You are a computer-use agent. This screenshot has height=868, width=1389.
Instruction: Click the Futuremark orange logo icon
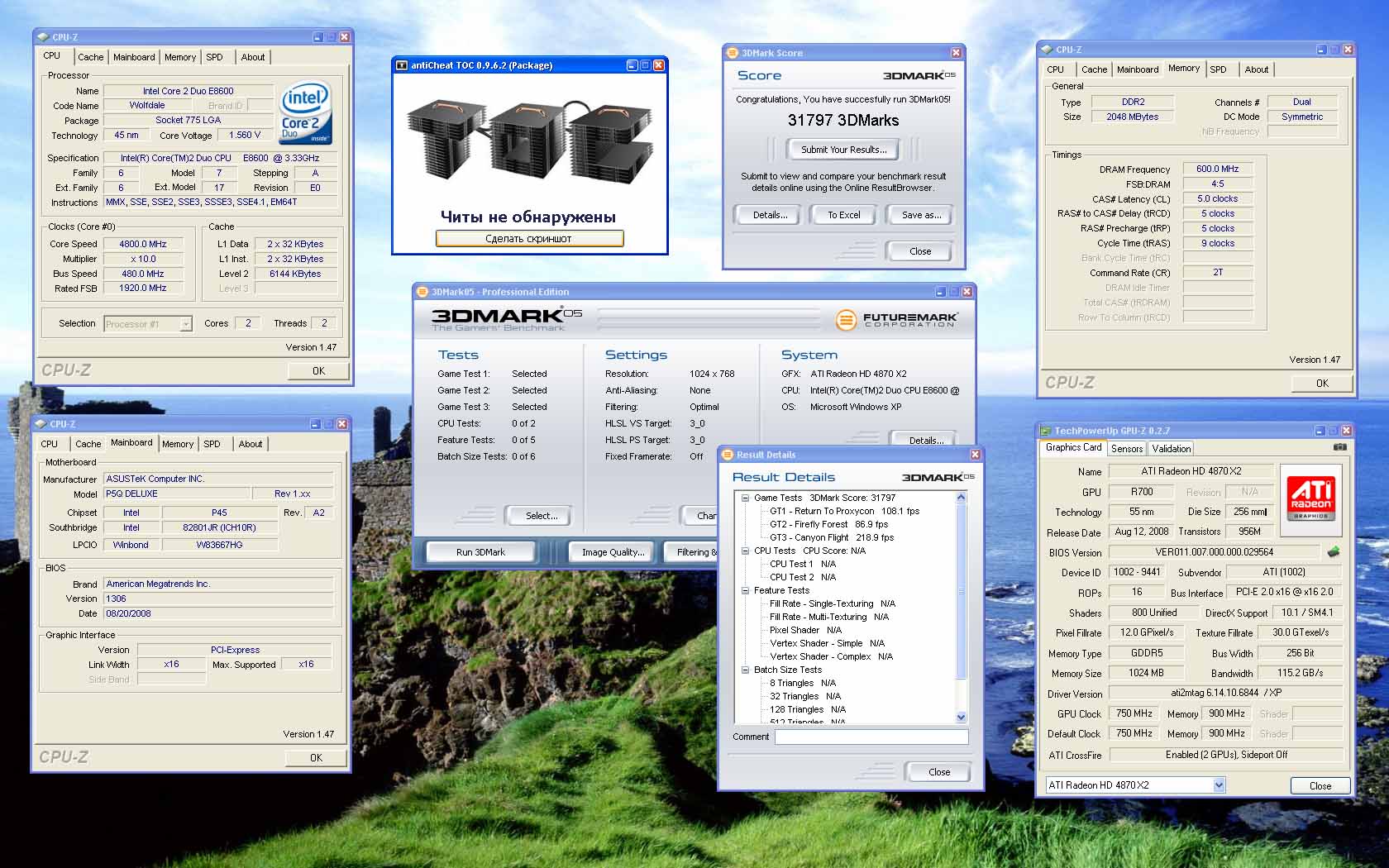click(x=845, y=319)
